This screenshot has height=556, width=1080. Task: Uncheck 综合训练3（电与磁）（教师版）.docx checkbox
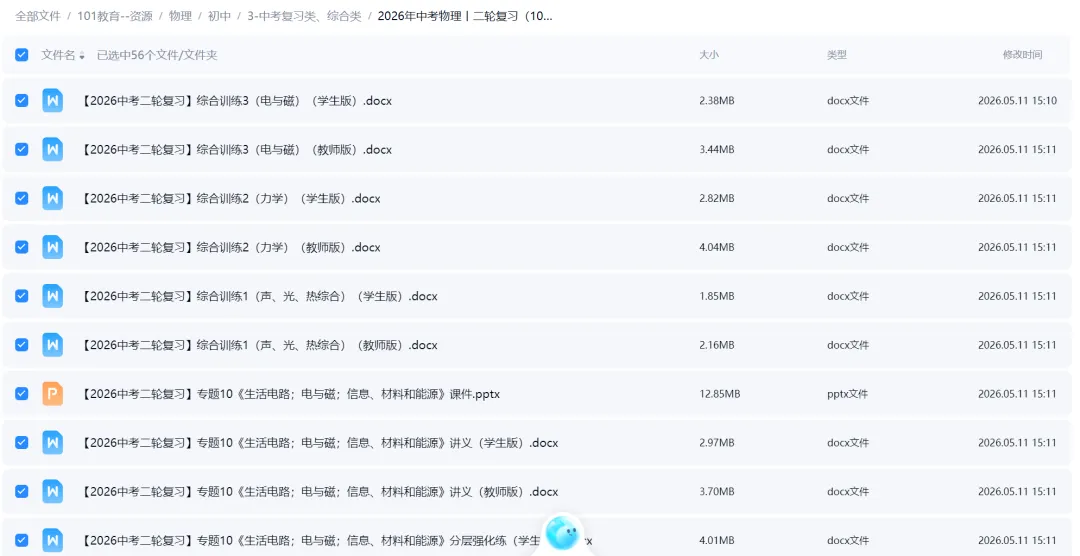point(21,150)
